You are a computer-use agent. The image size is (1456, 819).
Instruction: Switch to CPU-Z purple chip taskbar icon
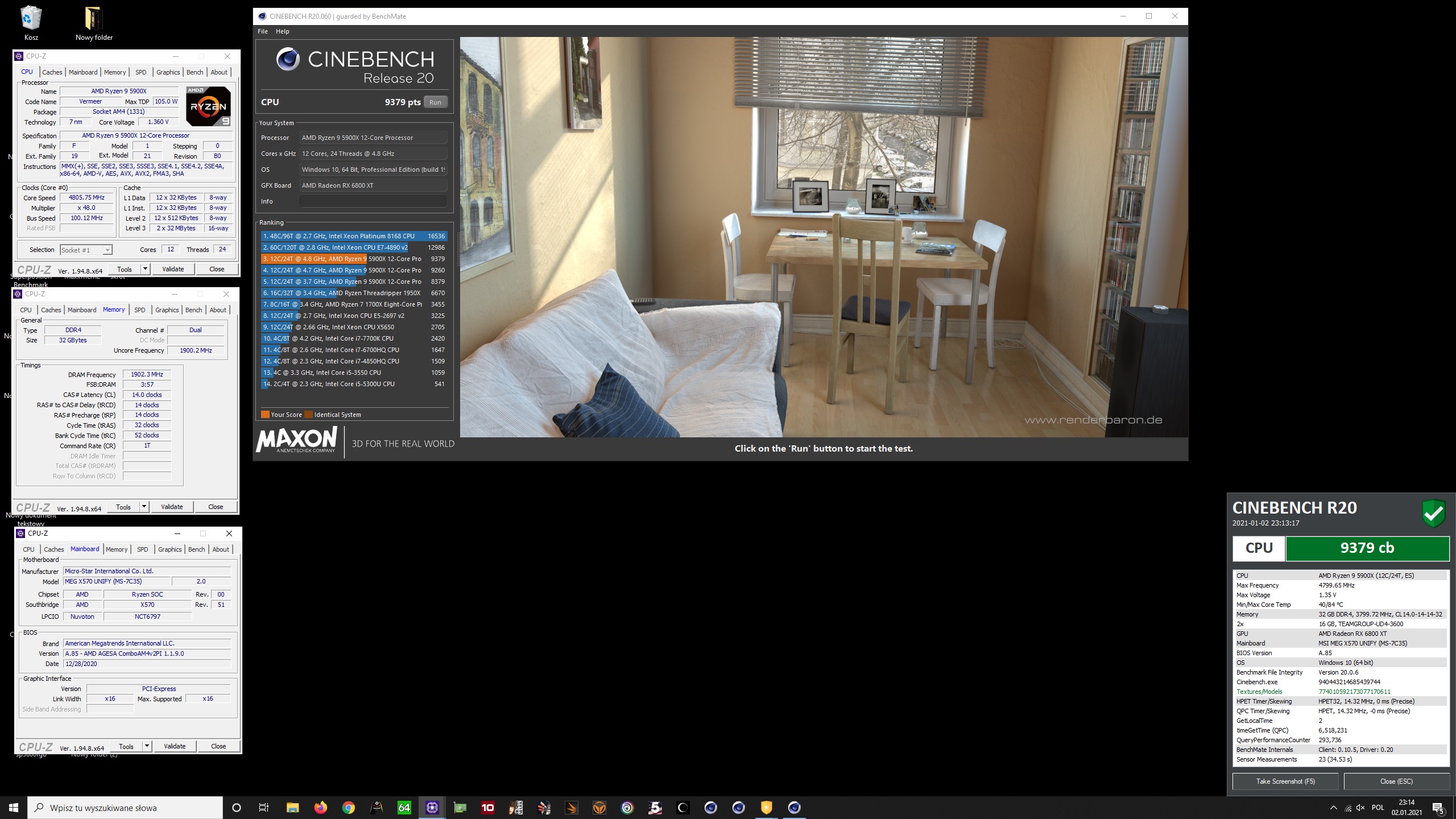tap(432, 808)
